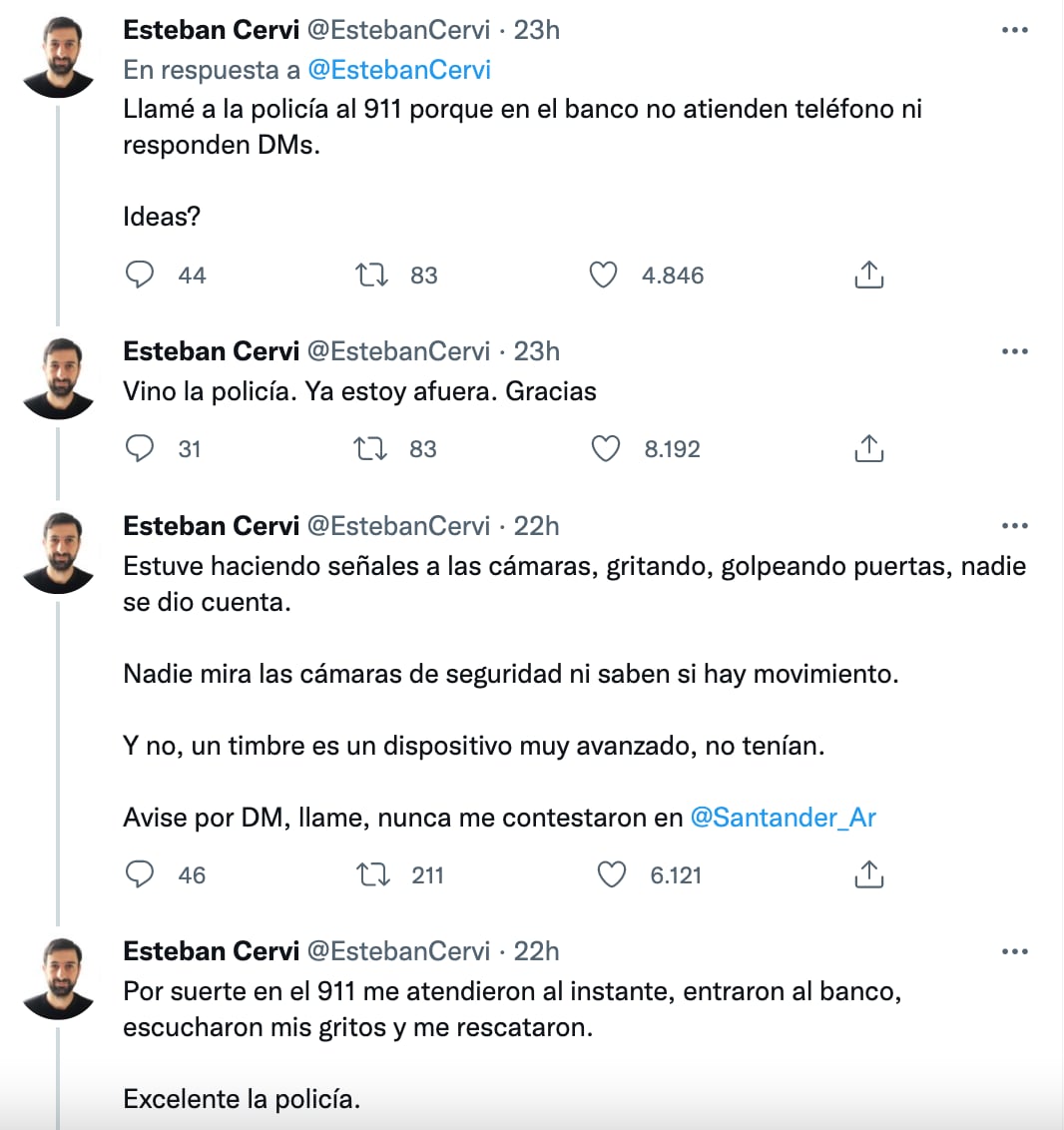Share the tweet mentioning security cameras
1064x1130 pixels.
coord(869,875)
